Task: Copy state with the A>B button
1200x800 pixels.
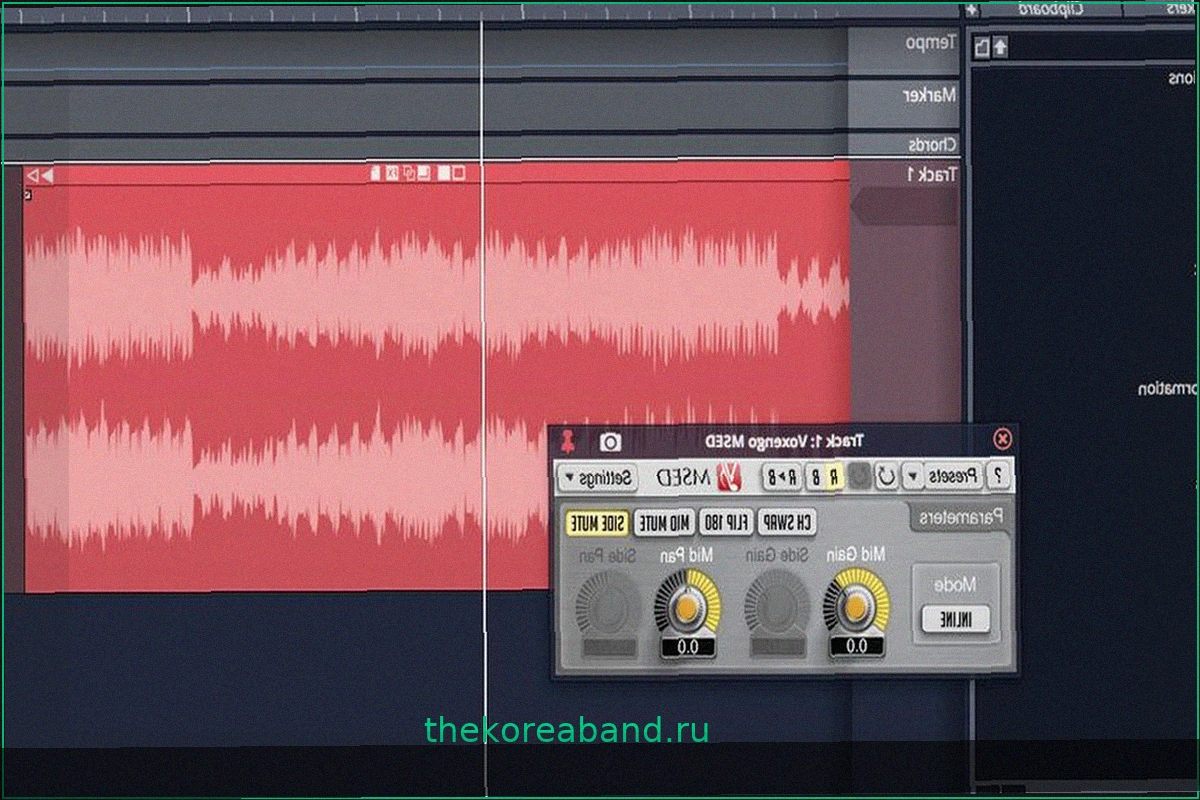Action: (783, 477)
